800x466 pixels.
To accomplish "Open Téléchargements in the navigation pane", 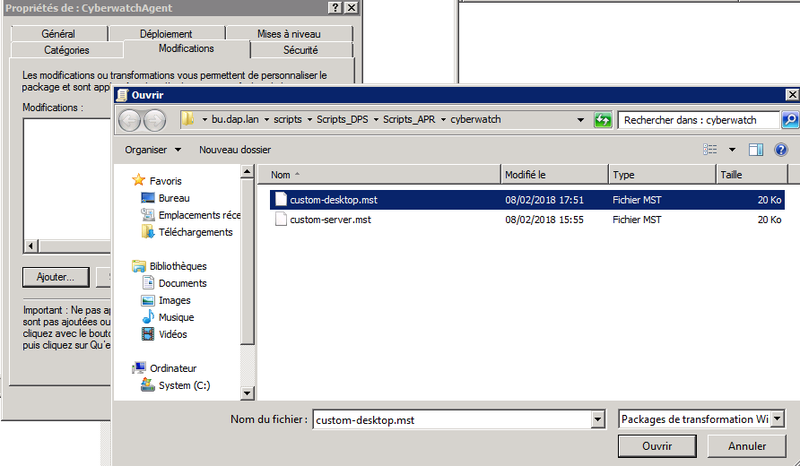I will [195, 232].
